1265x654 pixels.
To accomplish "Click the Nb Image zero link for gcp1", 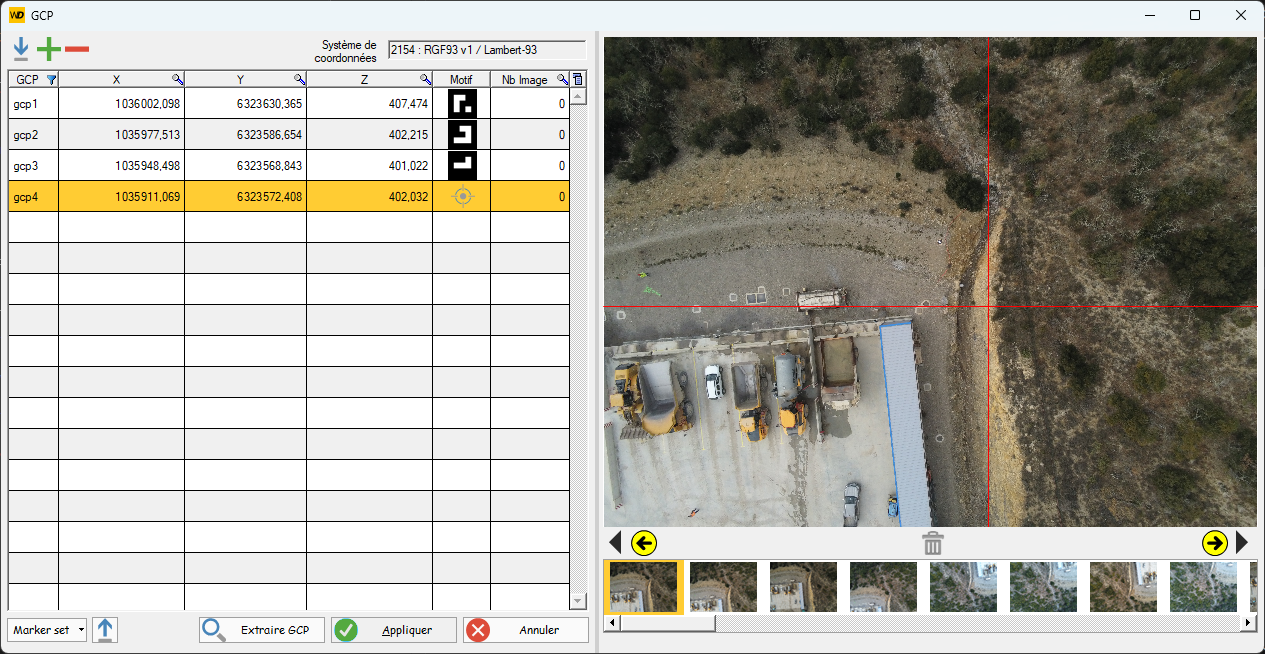I will tap(560, 102).
